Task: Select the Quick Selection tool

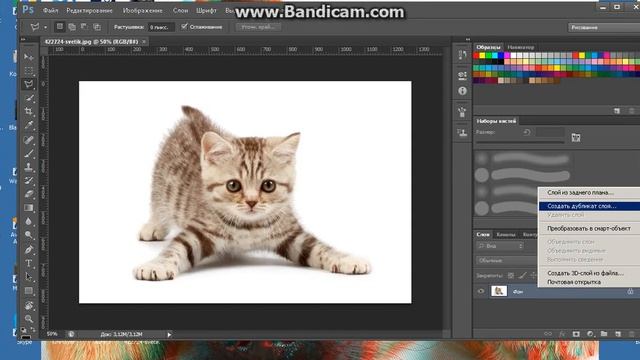Action: [x=28, y=98]
